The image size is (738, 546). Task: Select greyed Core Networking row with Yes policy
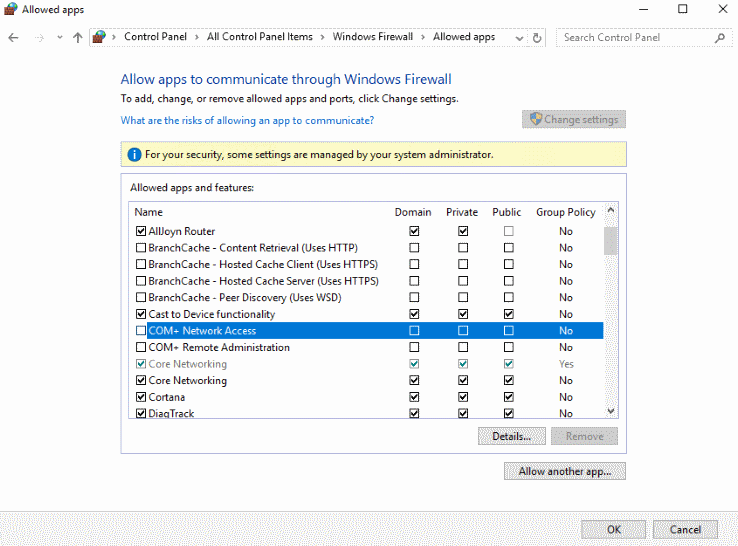[x=369, y=364]
